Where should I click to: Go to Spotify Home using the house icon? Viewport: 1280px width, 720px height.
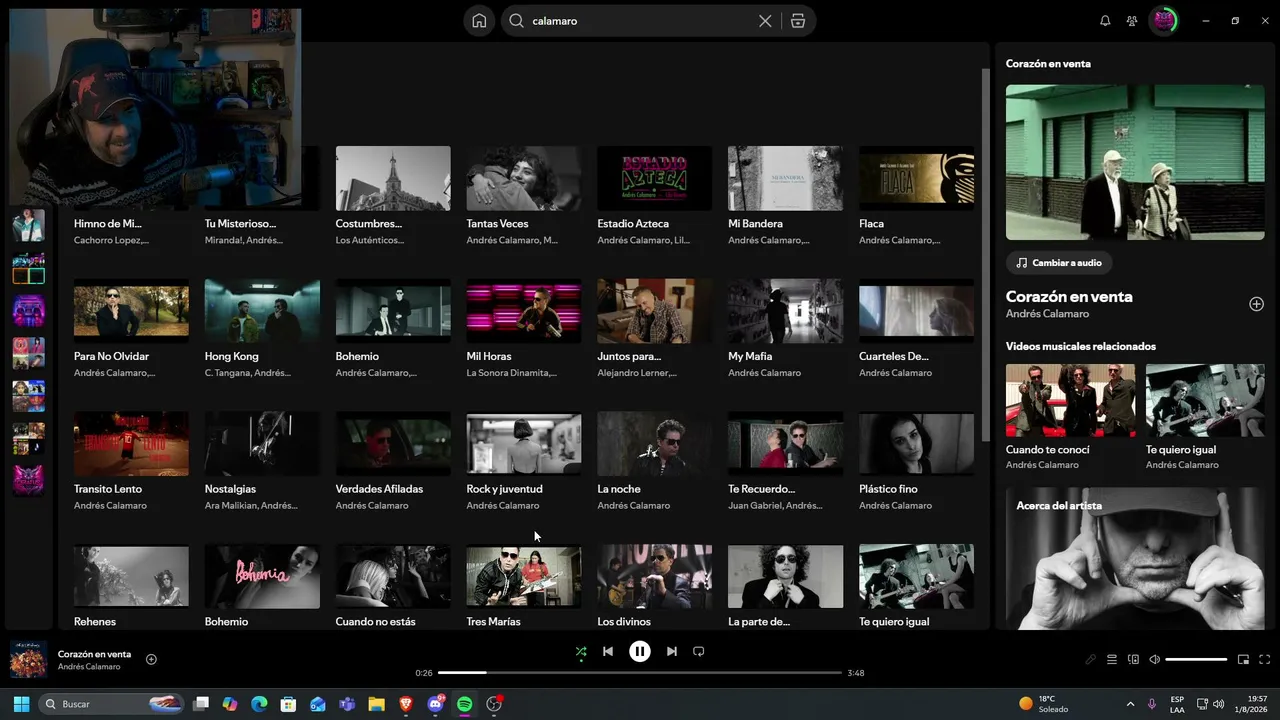[479, 21]
